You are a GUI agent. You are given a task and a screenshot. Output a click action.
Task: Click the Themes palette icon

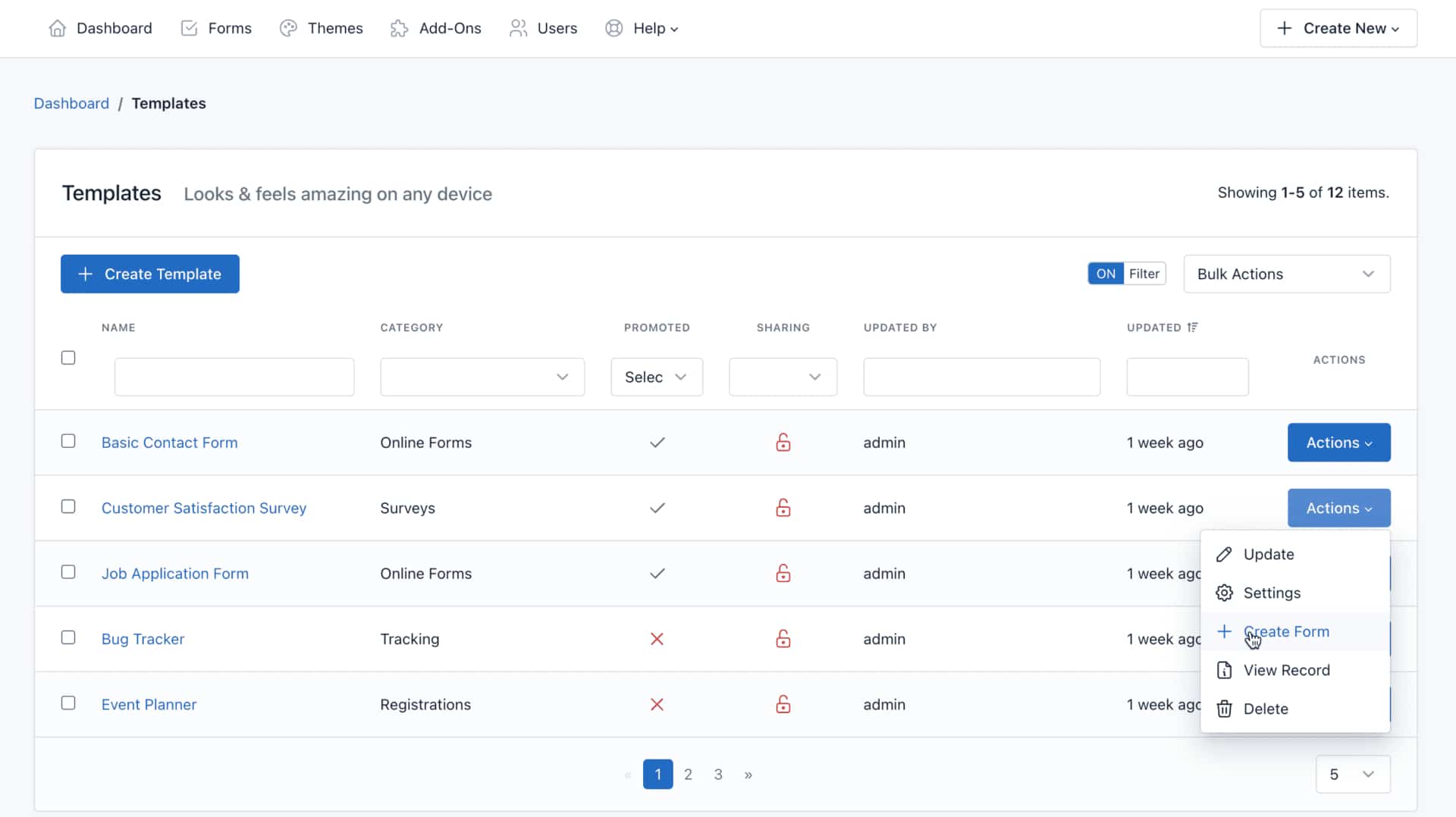288,29
